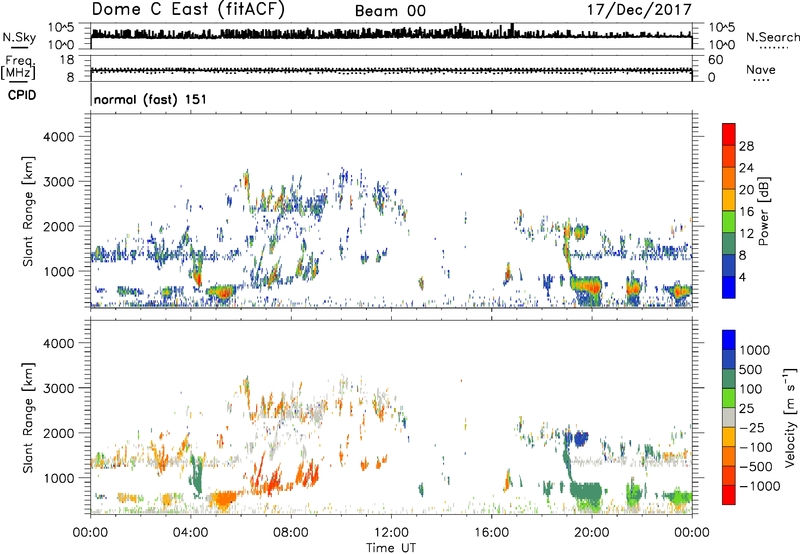The height and width of the screenshot is (554, 800).
Task: Click the "-1000" velocity colorbar label
Action: coord(760,486)
